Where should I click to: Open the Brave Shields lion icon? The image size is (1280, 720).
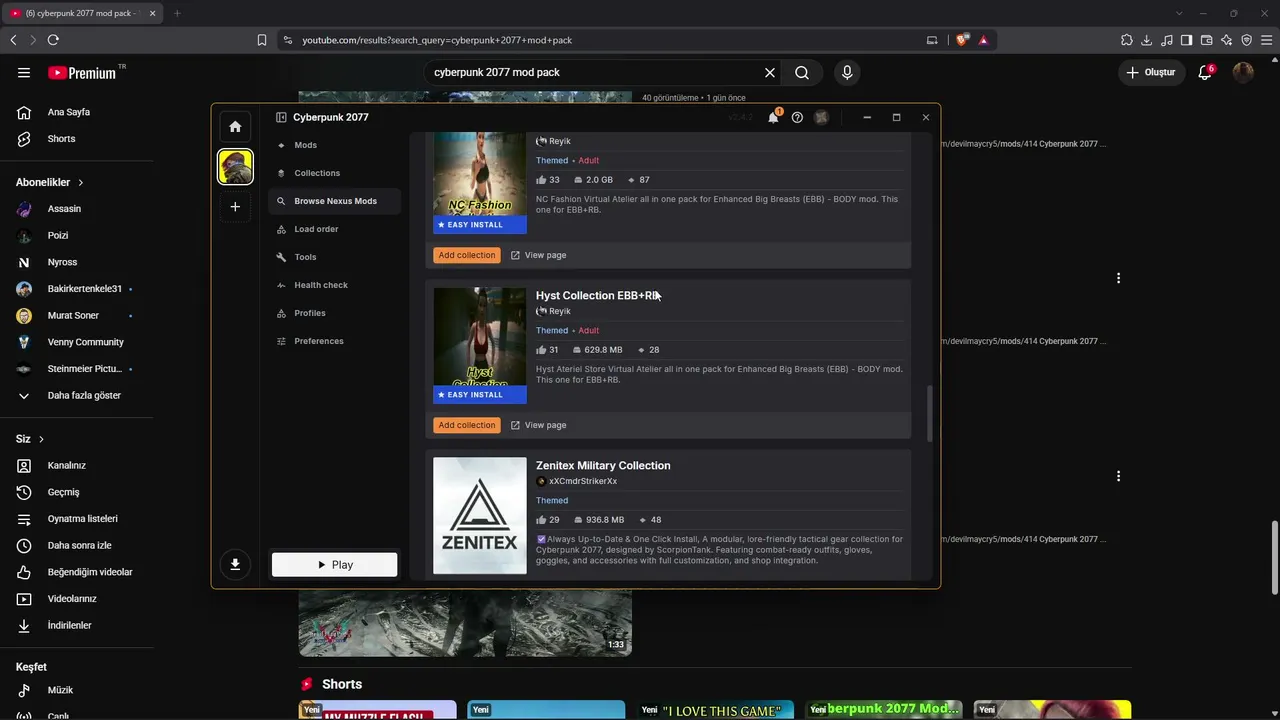point(962,40)
